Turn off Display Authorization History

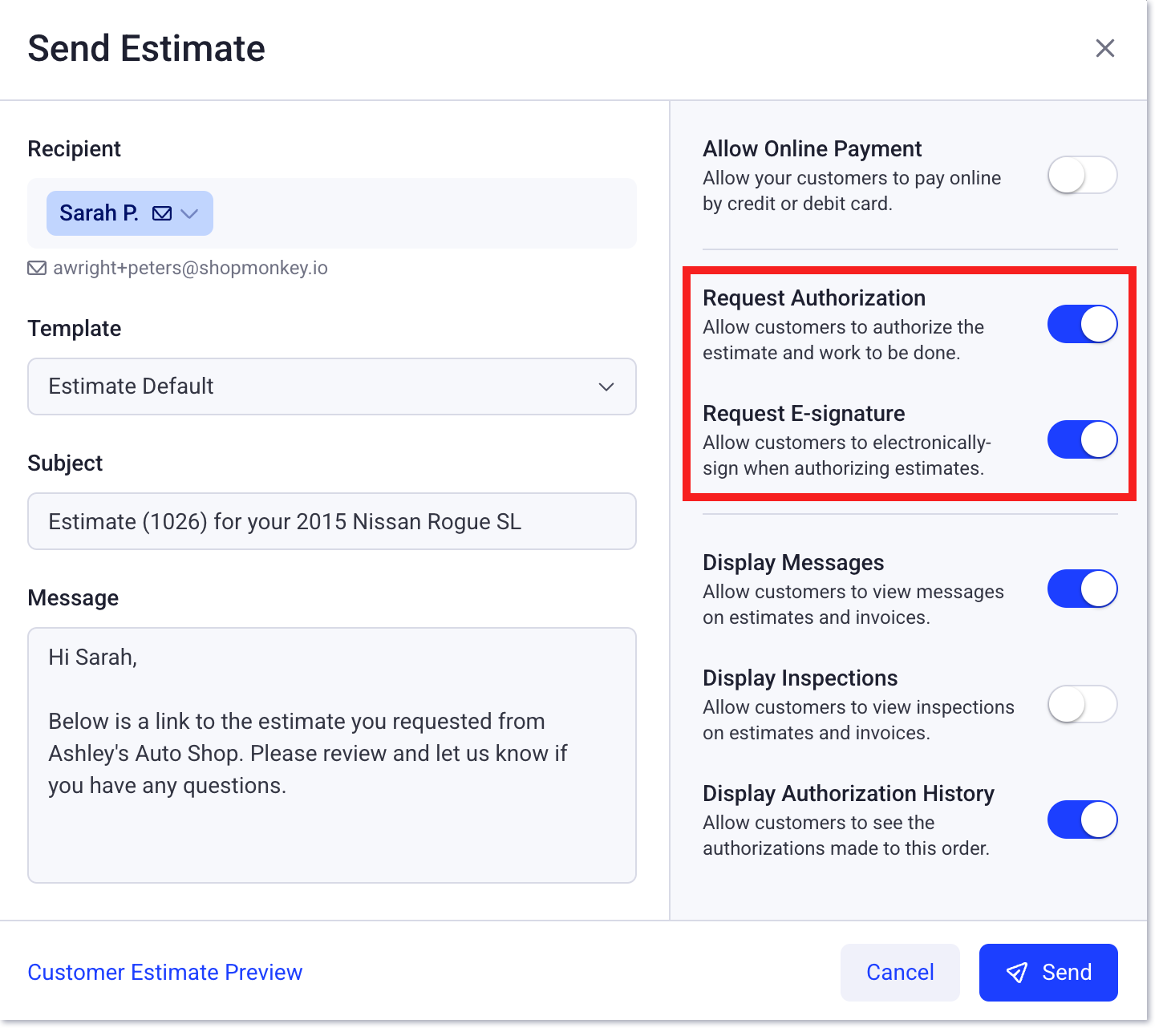tap(1082, 819)
